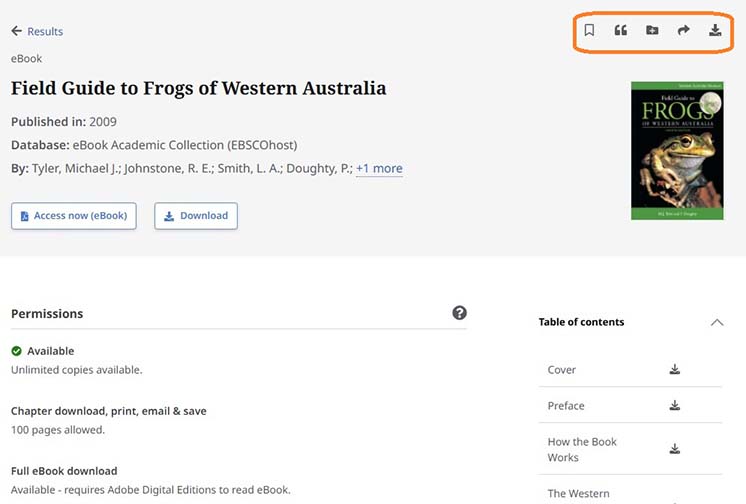Download the Cover chapter
The image size is (746, 504).
tap(675, 370)
